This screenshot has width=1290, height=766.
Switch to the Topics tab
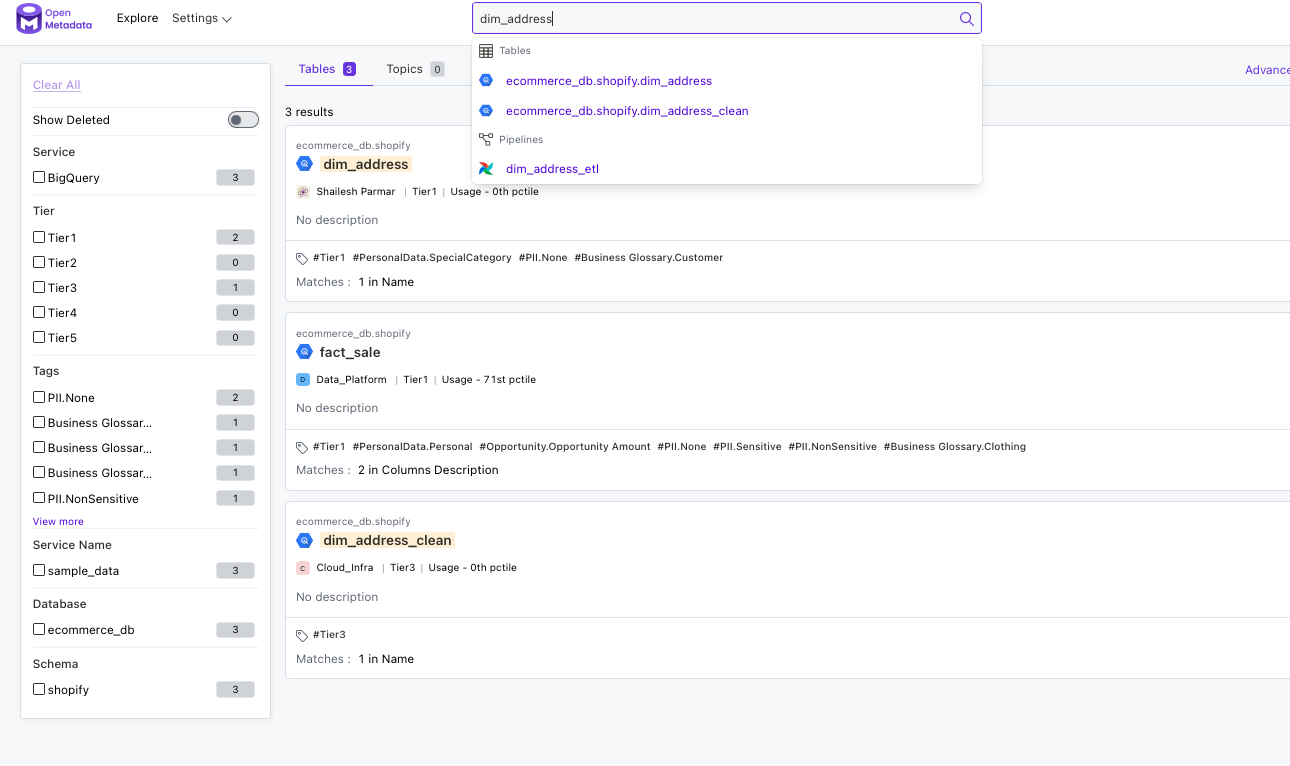point(405,68)
